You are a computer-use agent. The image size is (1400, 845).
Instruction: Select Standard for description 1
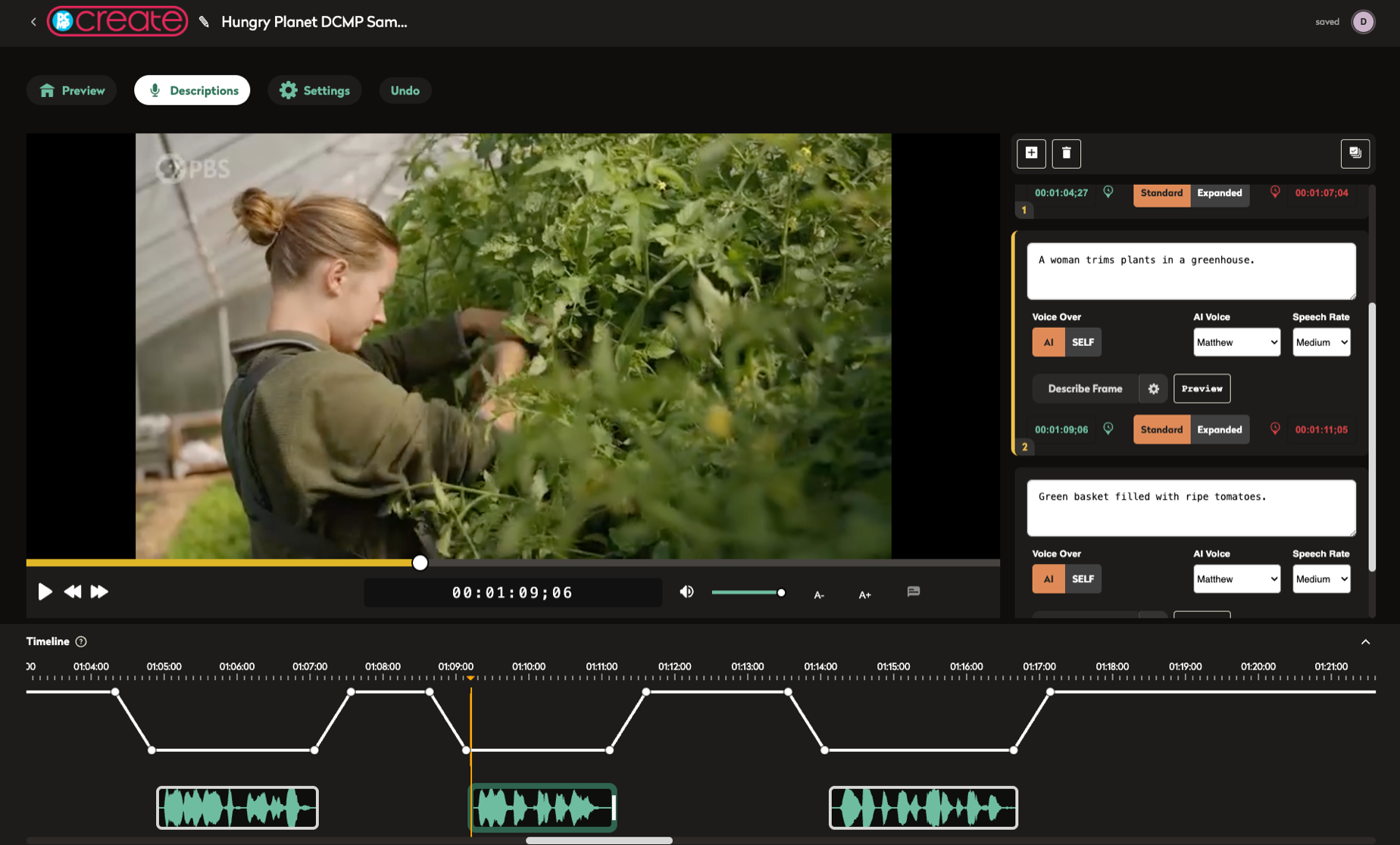[1161, 193]
